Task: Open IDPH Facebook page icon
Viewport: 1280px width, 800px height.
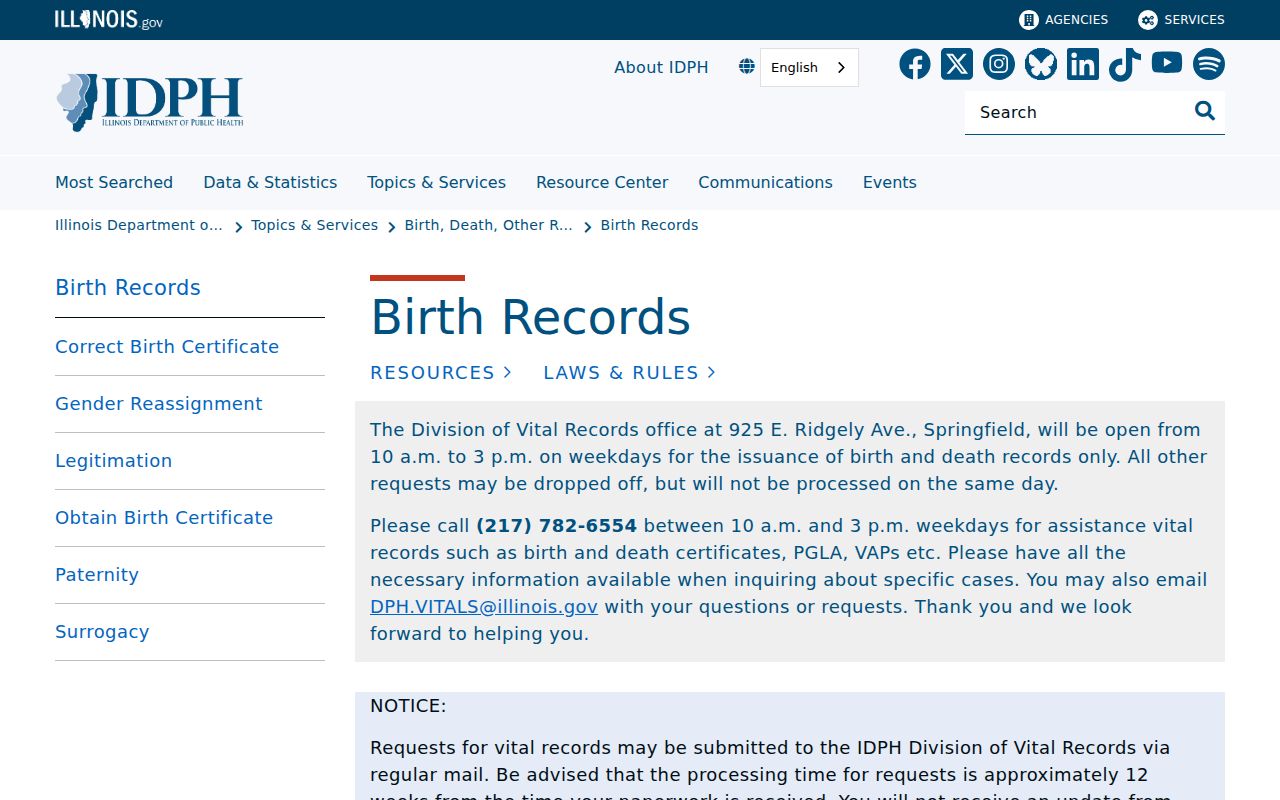Action: [915, 64]
